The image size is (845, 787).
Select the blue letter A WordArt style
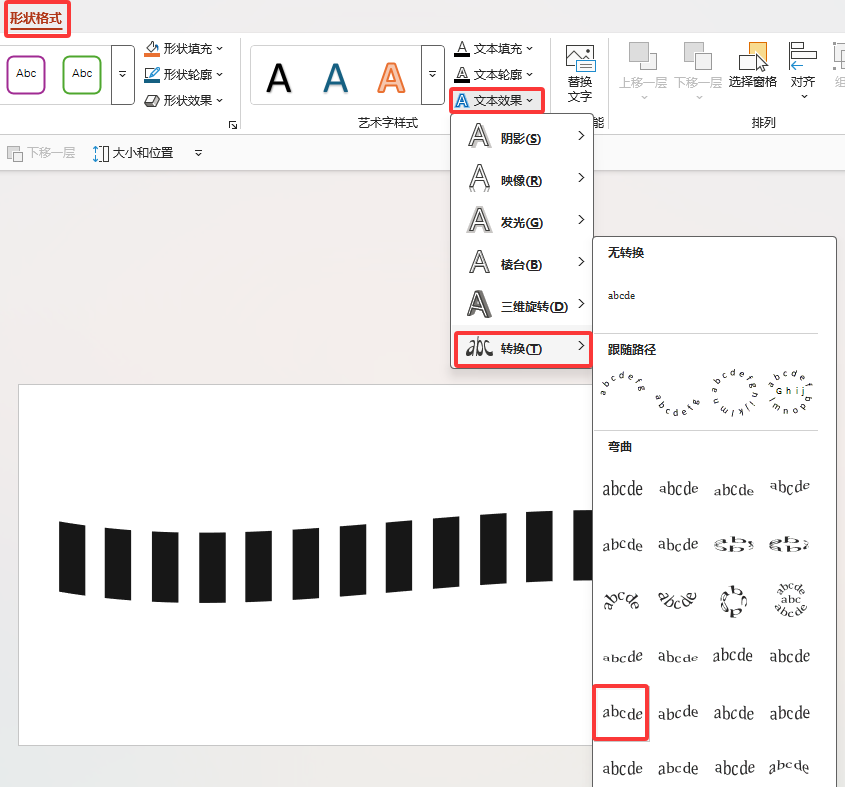click(x=335, y=76)
